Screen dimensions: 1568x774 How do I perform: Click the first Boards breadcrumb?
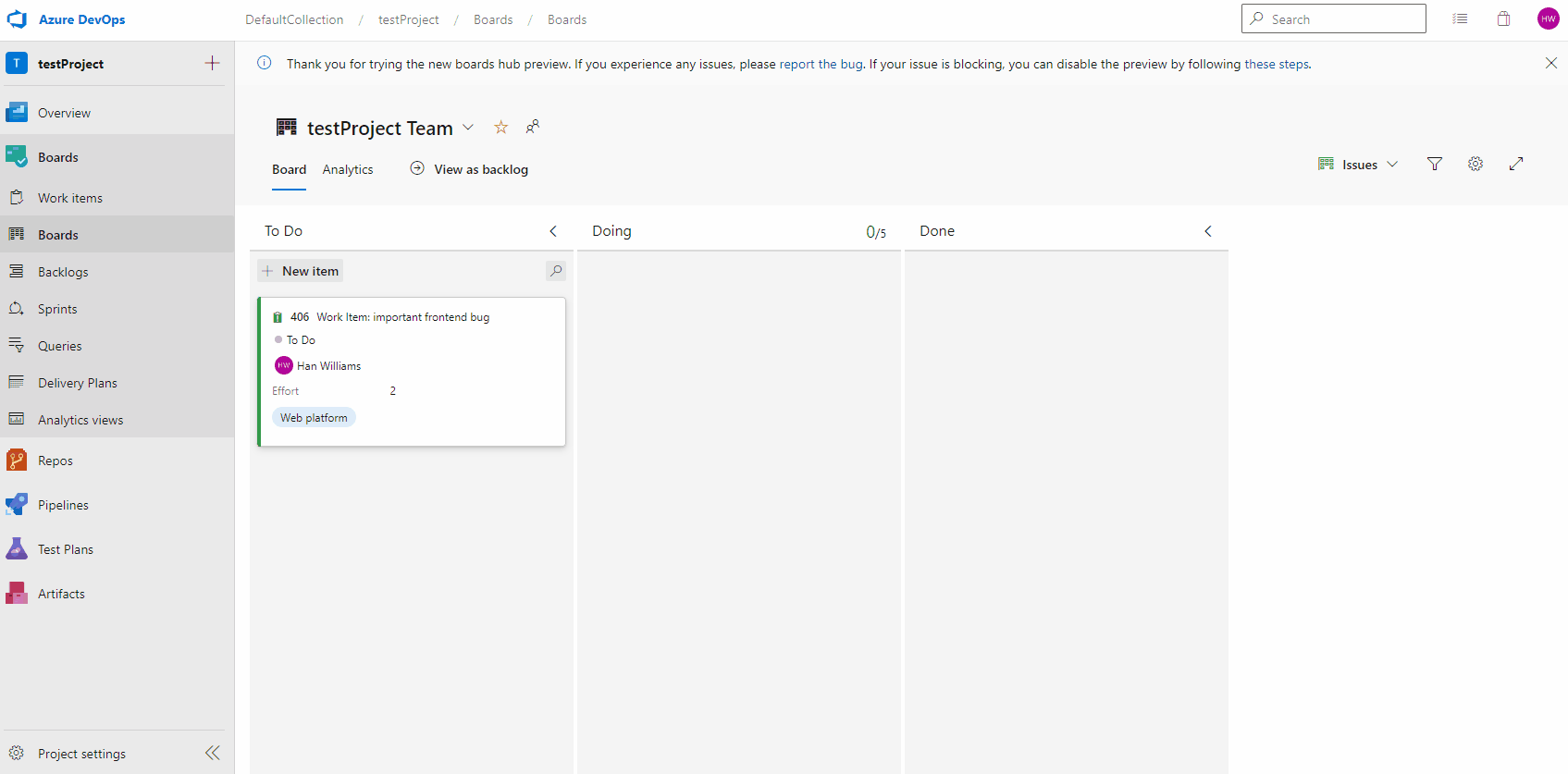(493, 19)
